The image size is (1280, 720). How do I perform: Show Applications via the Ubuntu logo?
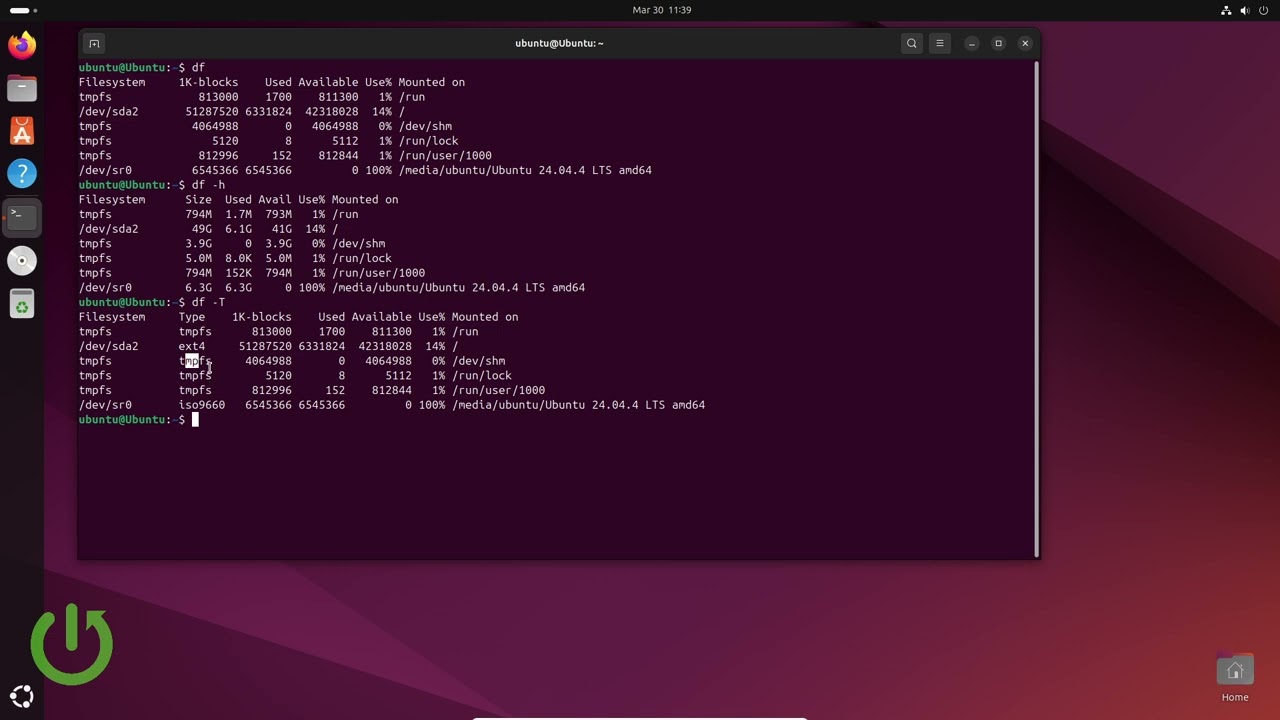coord(21,697)
